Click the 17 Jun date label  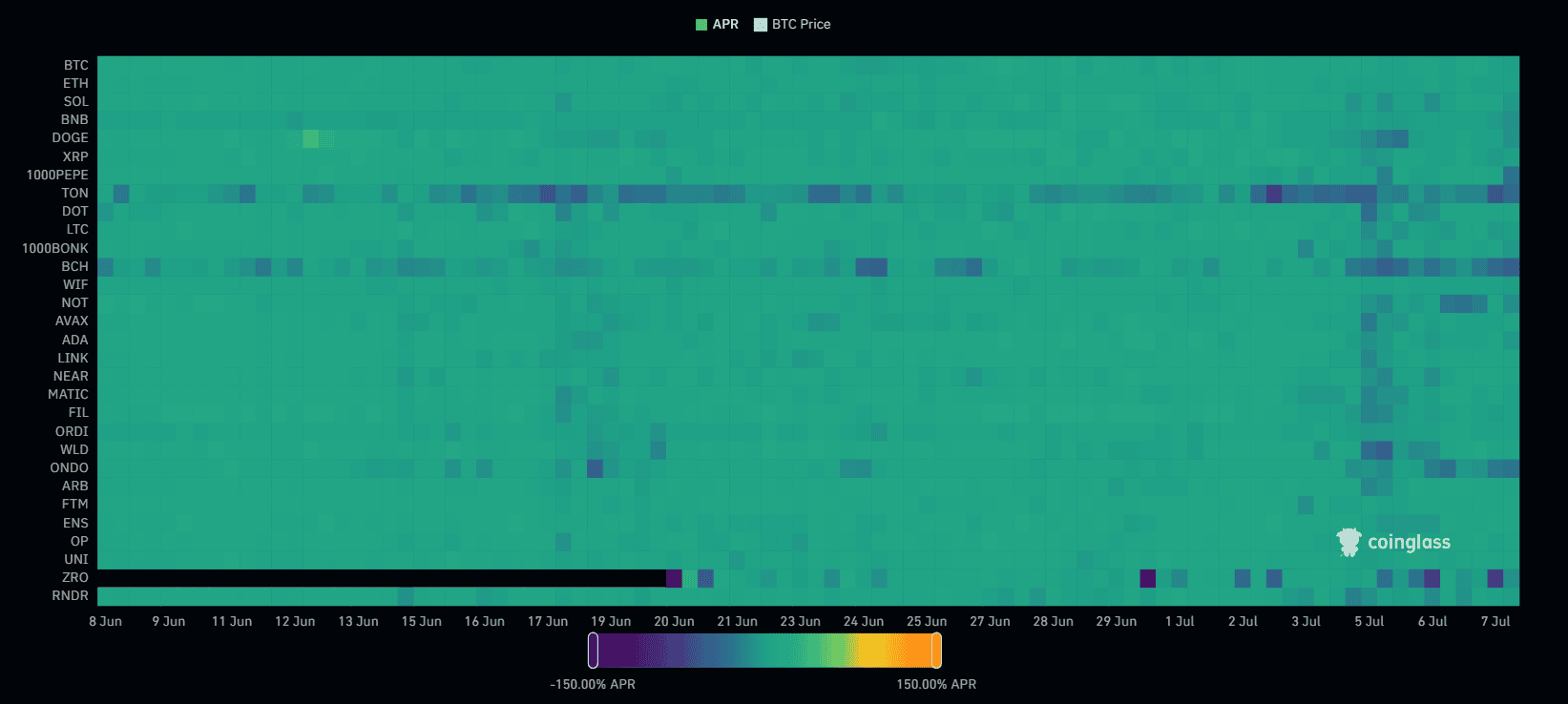[x=548, y=621]
